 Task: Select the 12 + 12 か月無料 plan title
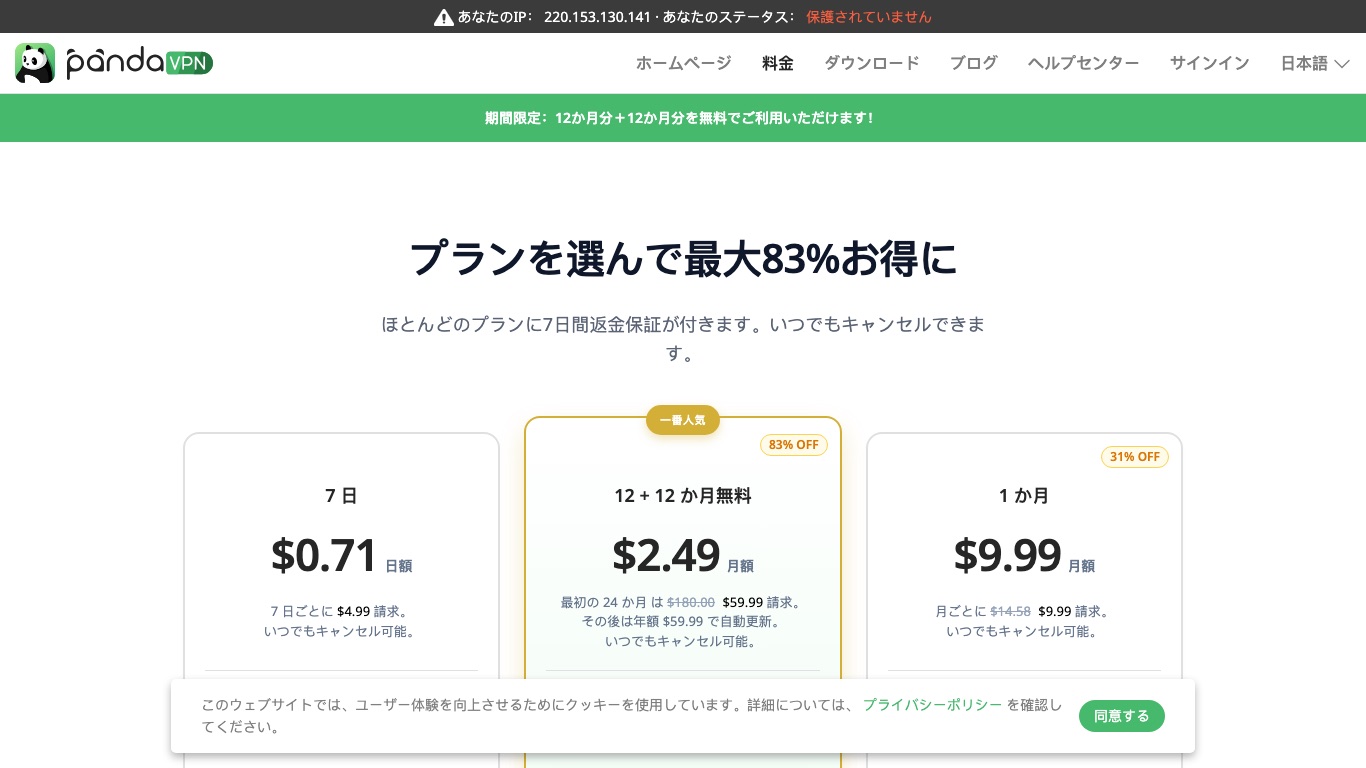683,496
